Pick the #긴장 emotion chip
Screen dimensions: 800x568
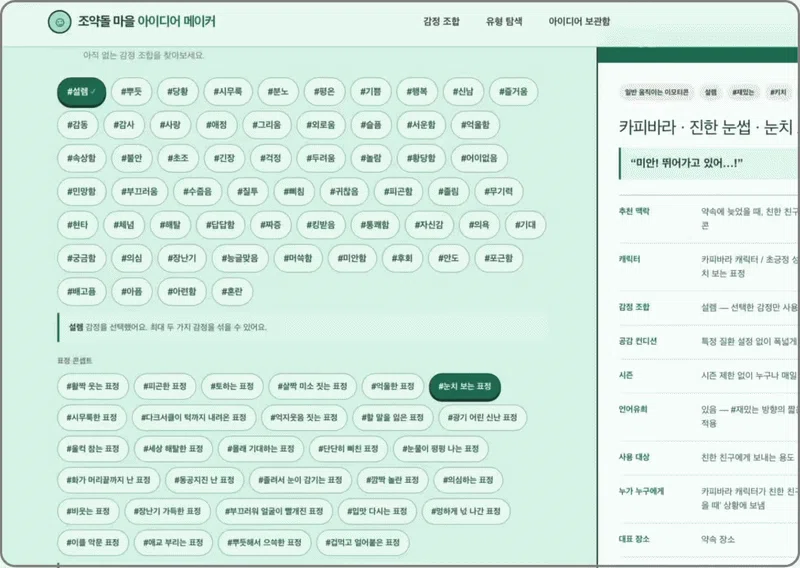point(224,158)
